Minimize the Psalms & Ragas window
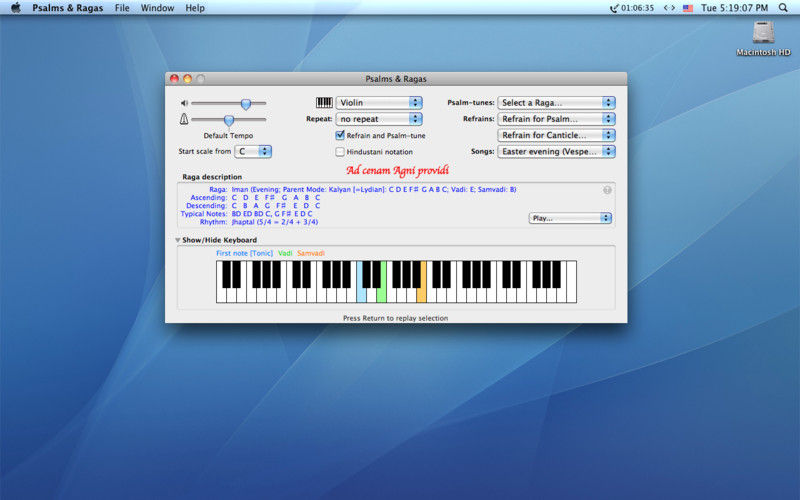 pyautogui.click(x=187, y=79)
